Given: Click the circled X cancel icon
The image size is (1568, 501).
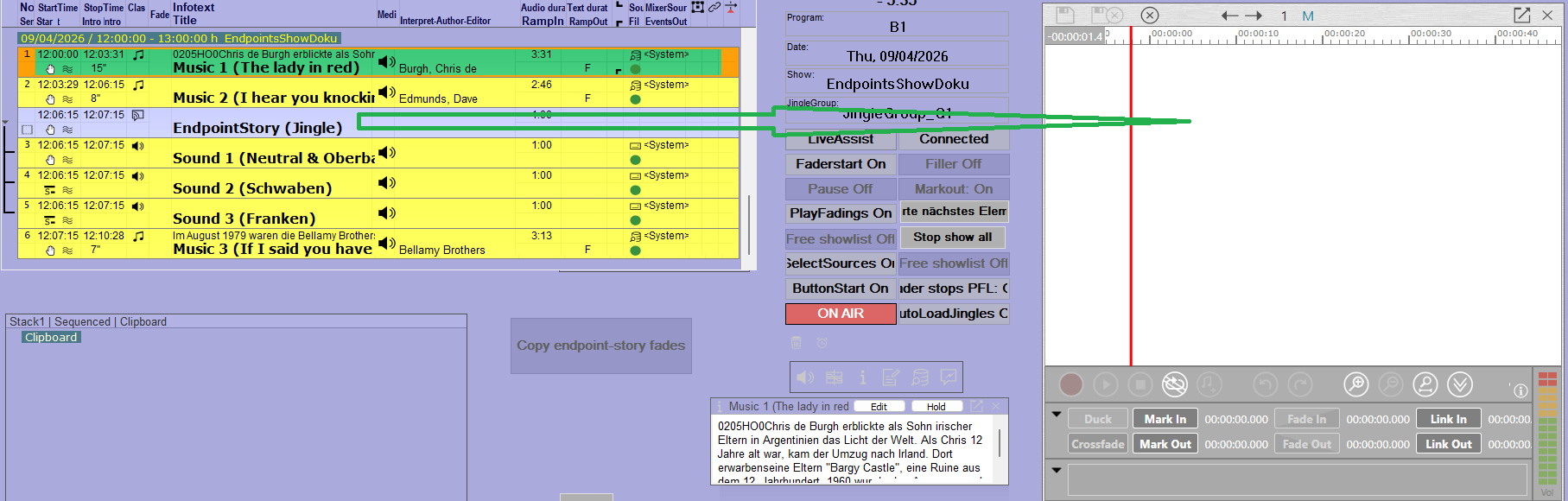Looking at the screenshot, I should (x=1150, y=15).
